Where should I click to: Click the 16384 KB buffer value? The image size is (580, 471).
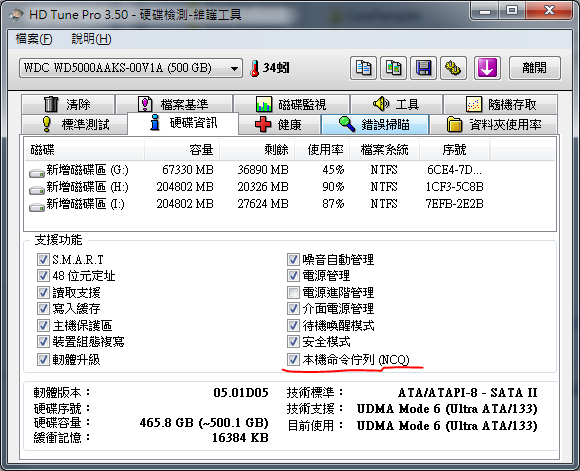pos(240,438)
